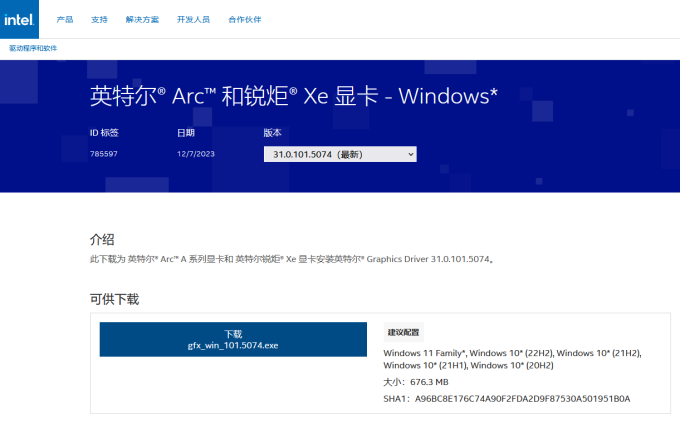Image resolution: width=680 pixels, height=424 pixels.
Task: Click the ID 标签 label
Action: [104, 133]
